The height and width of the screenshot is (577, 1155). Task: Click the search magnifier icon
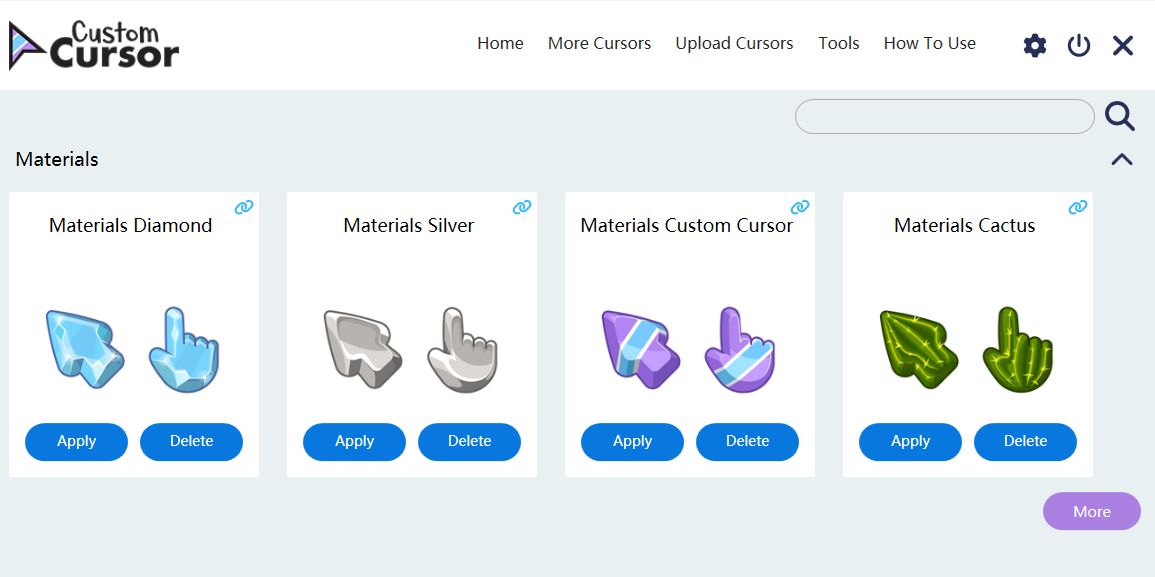[x=1120, y=116]
